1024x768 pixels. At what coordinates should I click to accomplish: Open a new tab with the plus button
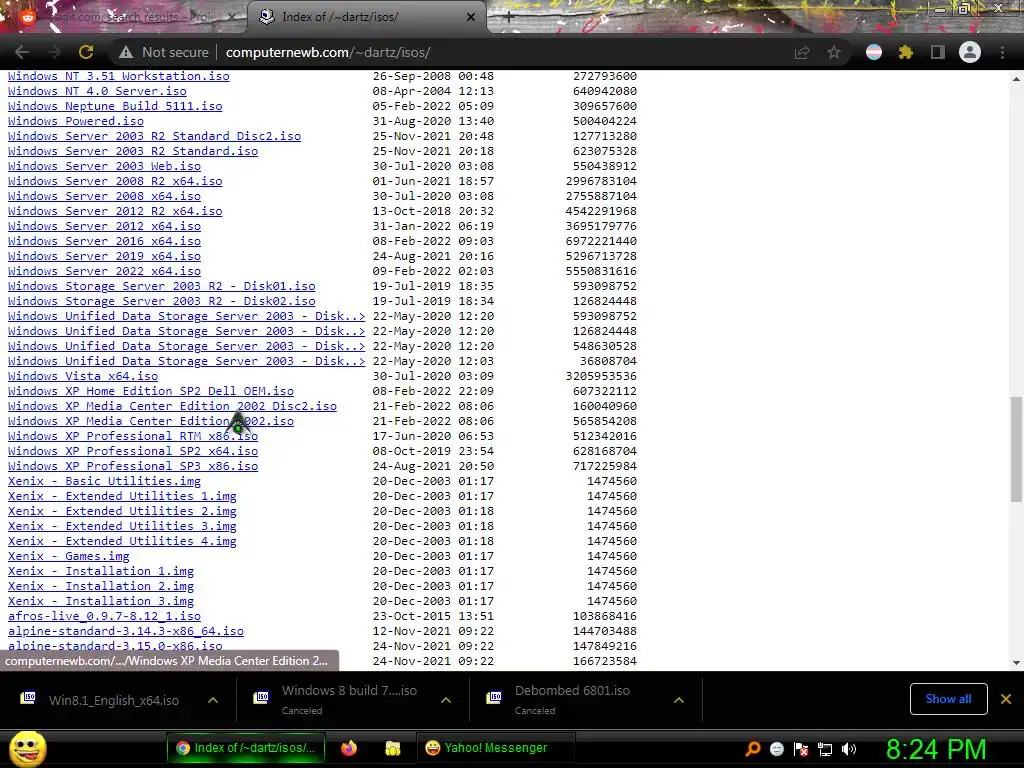tap(509, 17)
